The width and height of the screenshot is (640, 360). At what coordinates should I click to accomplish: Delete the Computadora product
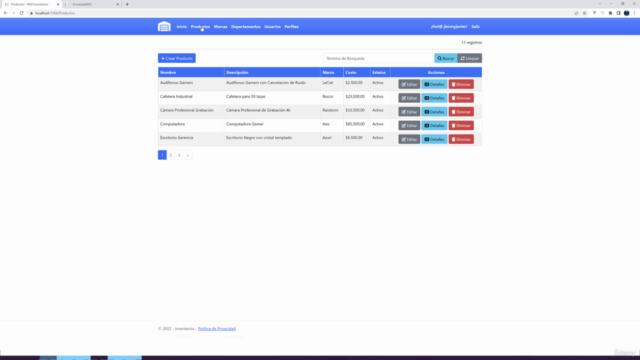[461, 126]
